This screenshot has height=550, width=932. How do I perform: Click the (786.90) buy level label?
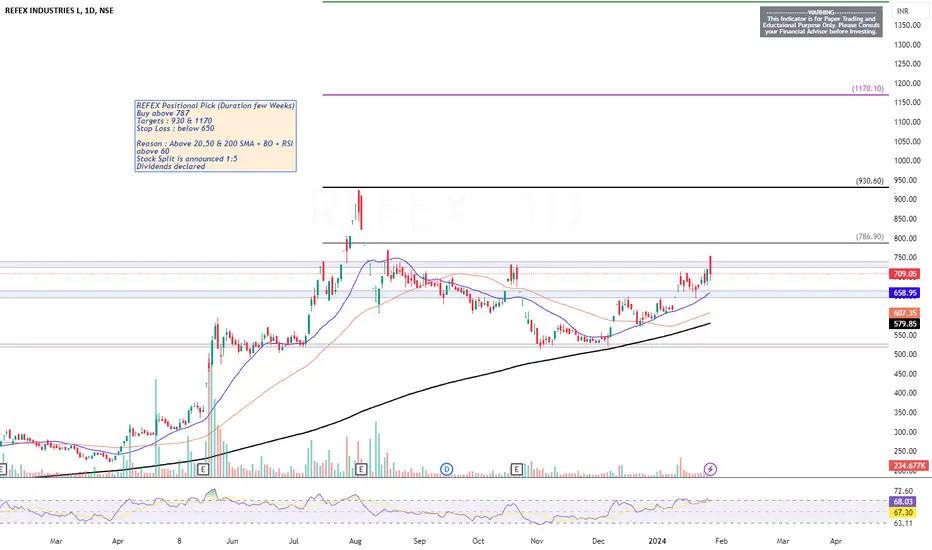[870, 236]
